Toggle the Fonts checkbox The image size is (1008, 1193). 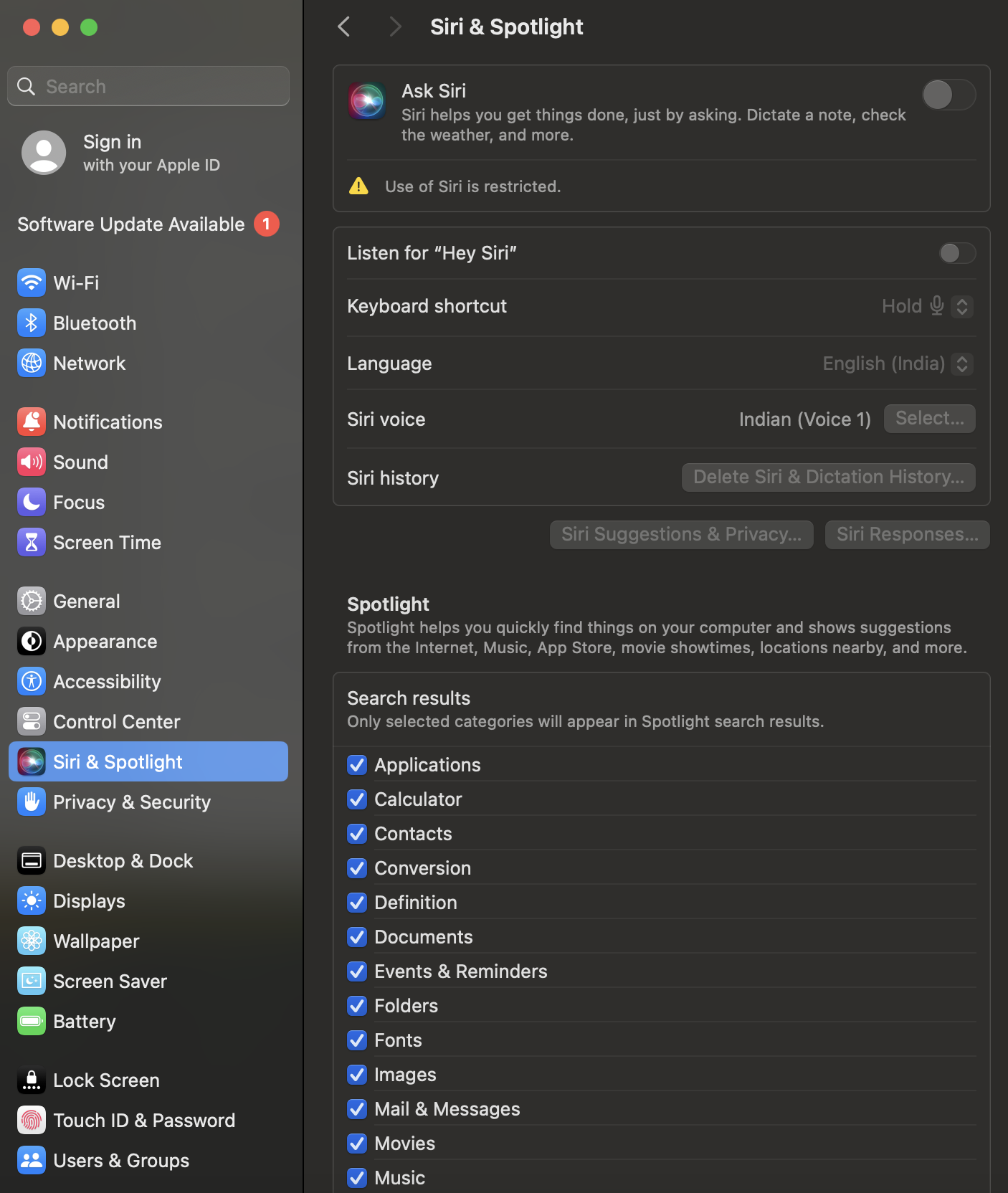point(357,1040)
